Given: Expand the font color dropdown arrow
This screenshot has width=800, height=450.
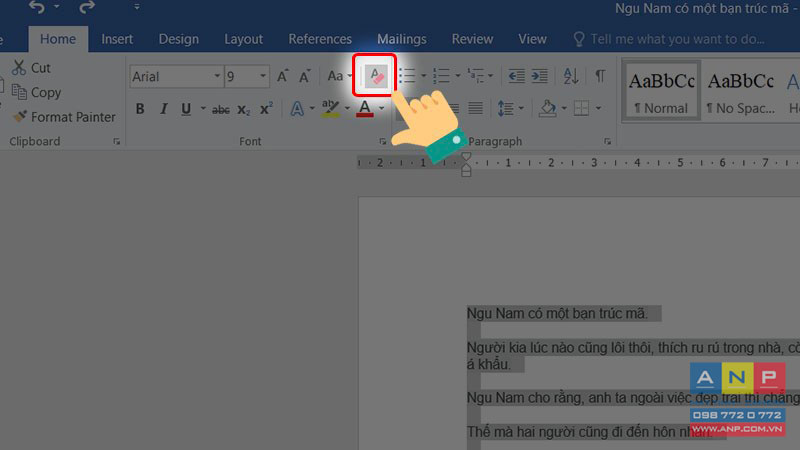Looking at the screenshot, I should click(x=382, y=108).
